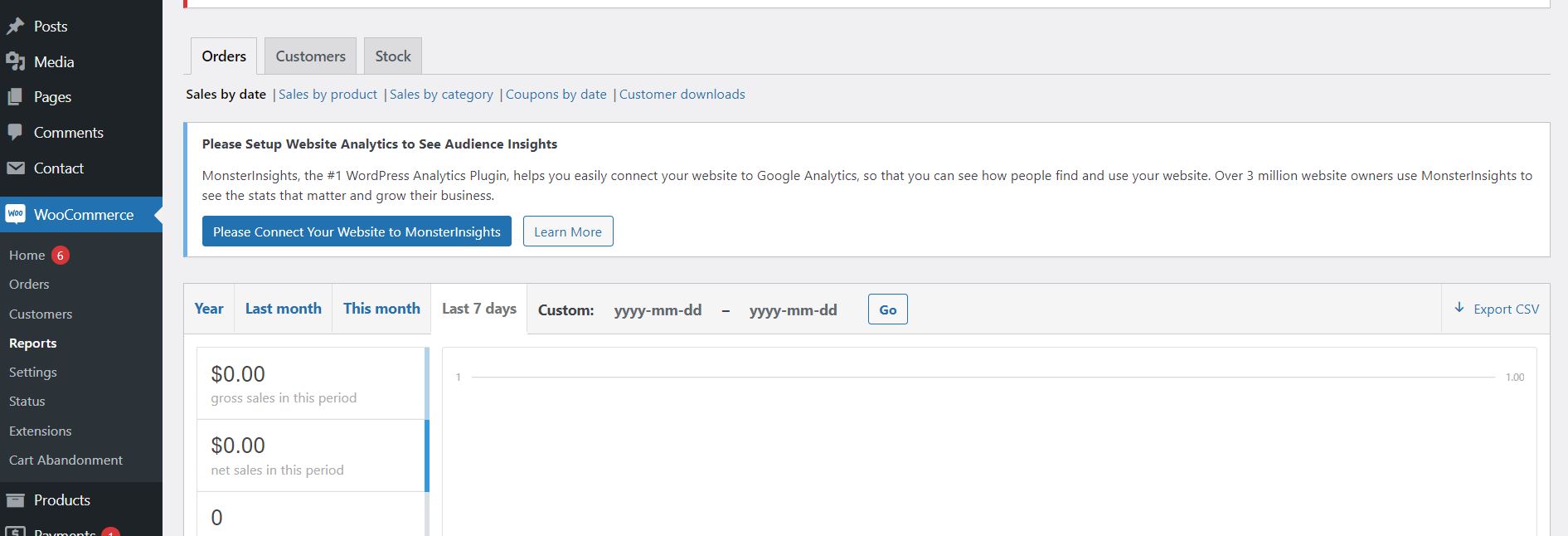
Task: Select the Year range tab
Action: (x=209, y=309)
